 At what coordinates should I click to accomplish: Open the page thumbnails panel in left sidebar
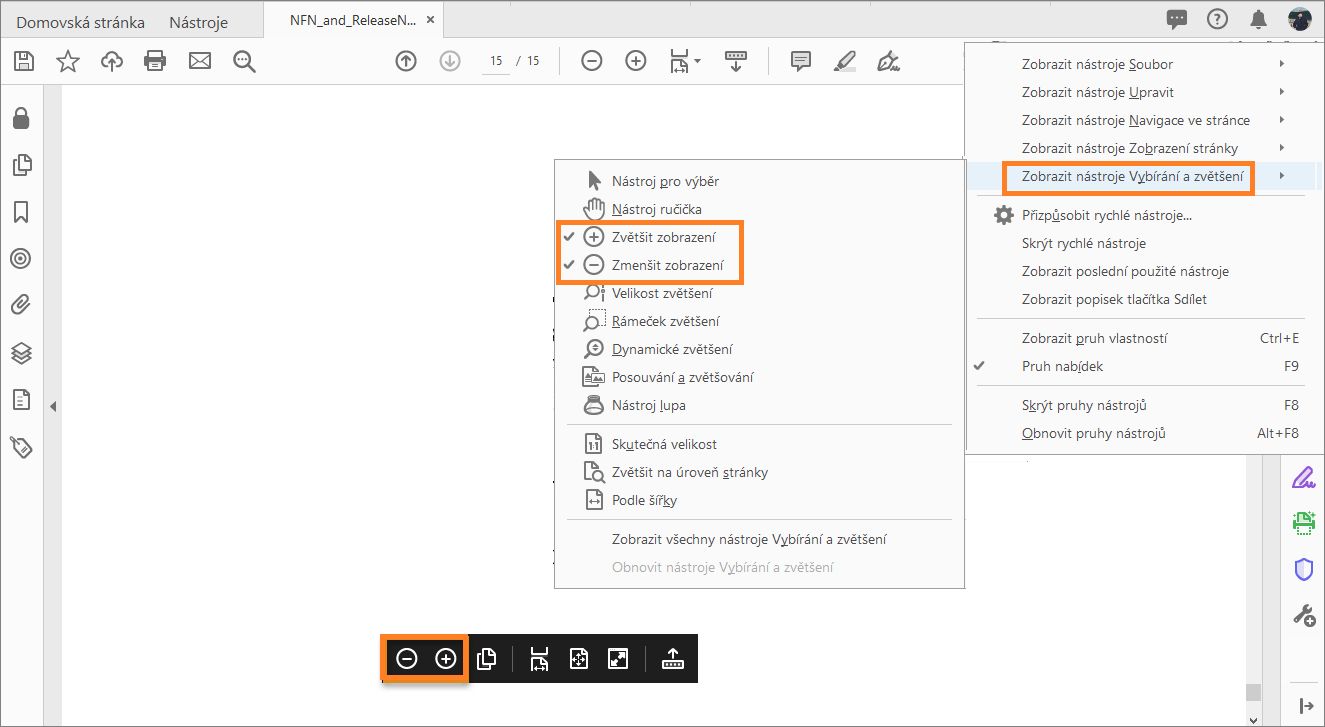pyautogui.click(x=21, y=165)
